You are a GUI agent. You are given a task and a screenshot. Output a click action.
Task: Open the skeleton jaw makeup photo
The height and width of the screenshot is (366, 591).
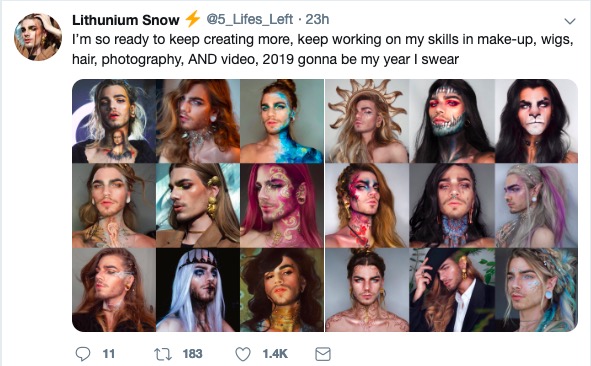point(452,121)
